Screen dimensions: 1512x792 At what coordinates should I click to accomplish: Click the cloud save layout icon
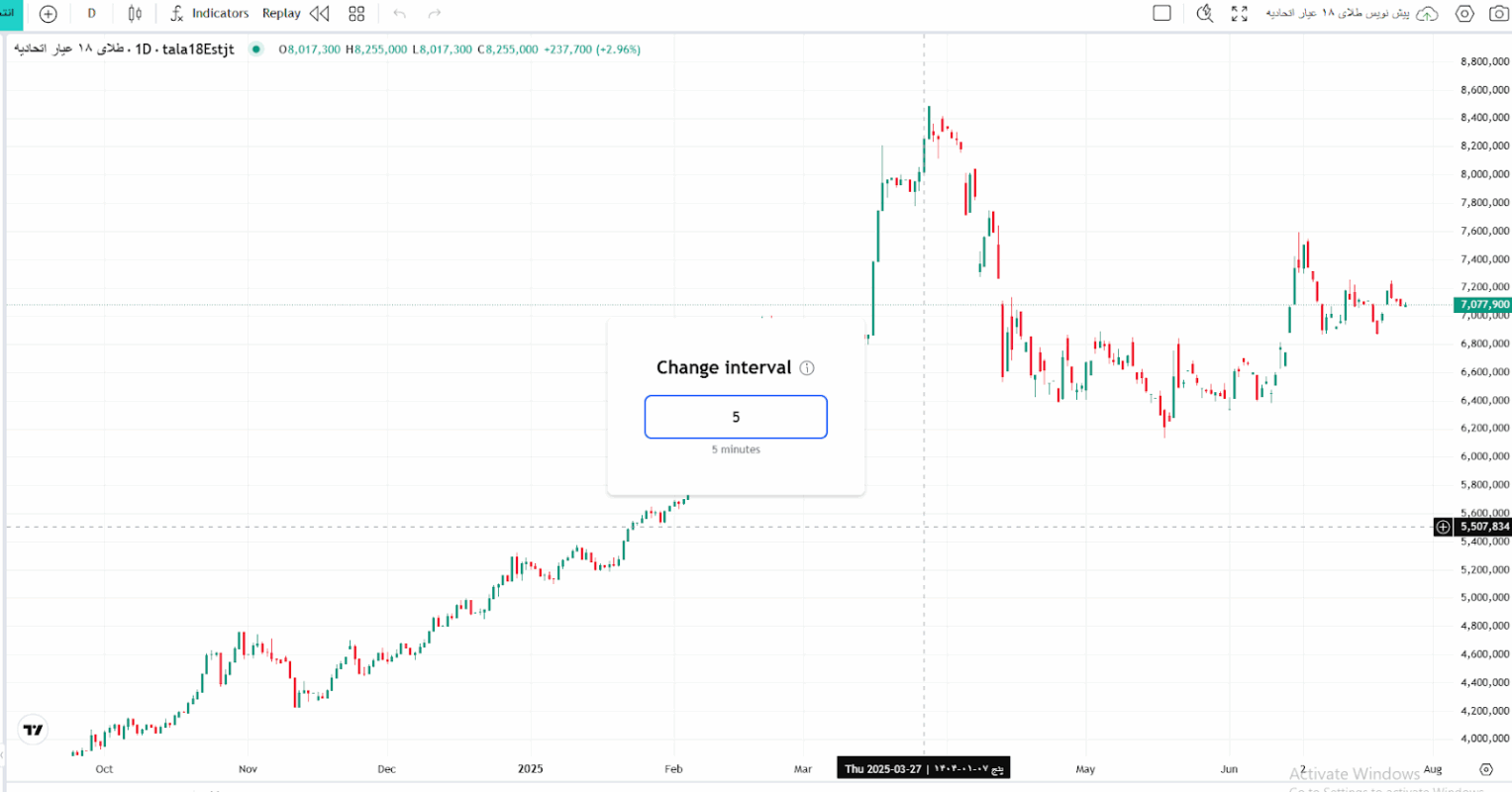(1427, 14)
